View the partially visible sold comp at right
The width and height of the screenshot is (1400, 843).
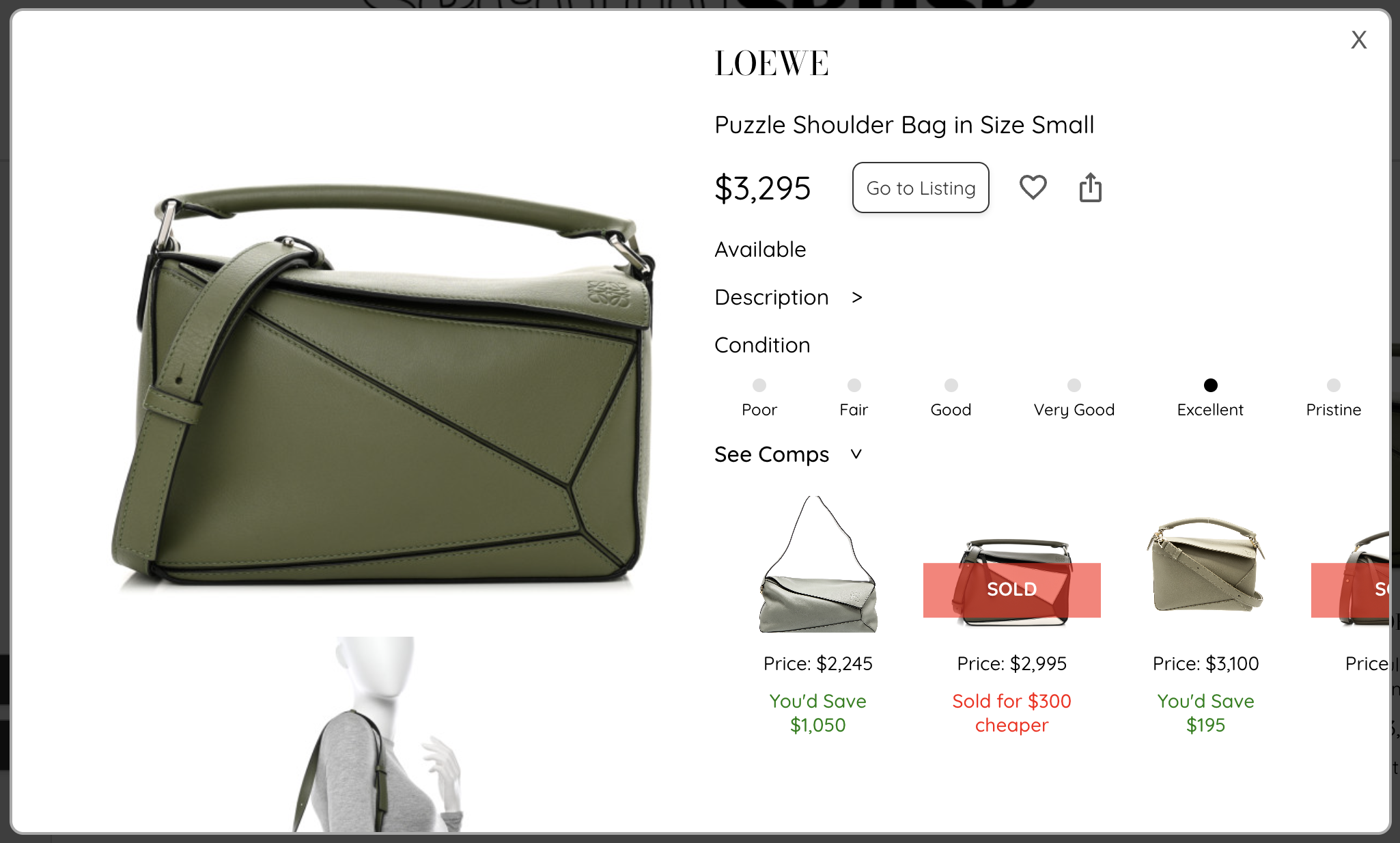coord(1350,581)
